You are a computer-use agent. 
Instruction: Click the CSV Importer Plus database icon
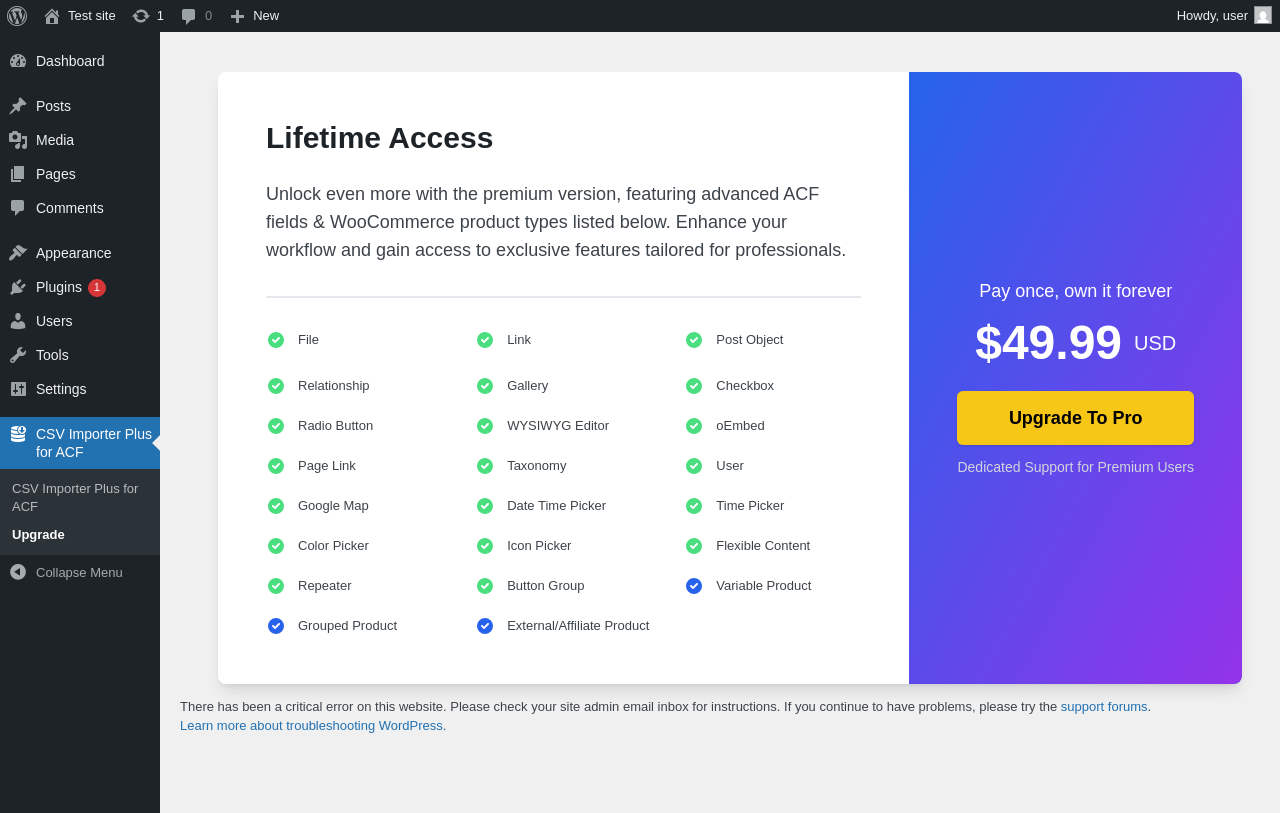pos(18,434)
